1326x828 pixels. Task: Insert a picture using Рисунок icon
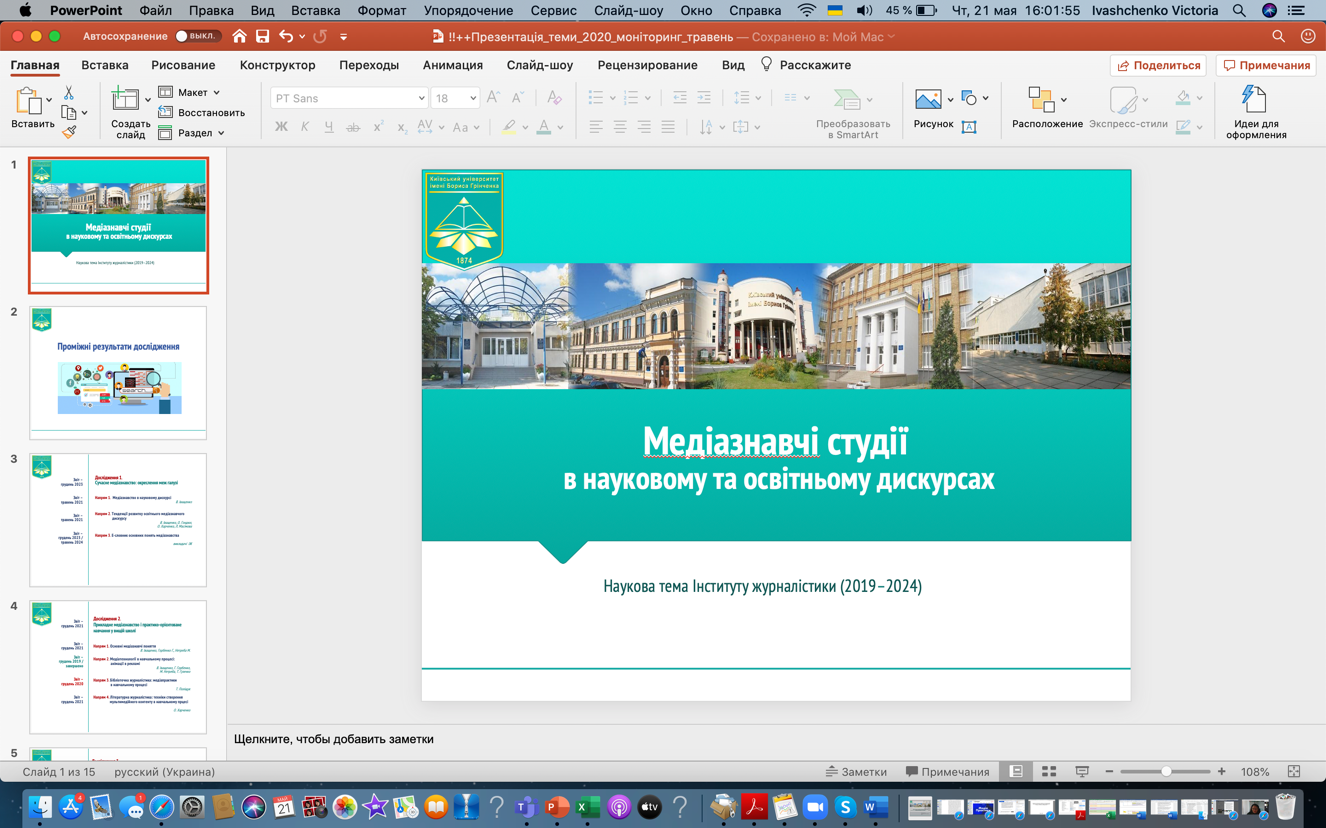click(x=928, y=99)
